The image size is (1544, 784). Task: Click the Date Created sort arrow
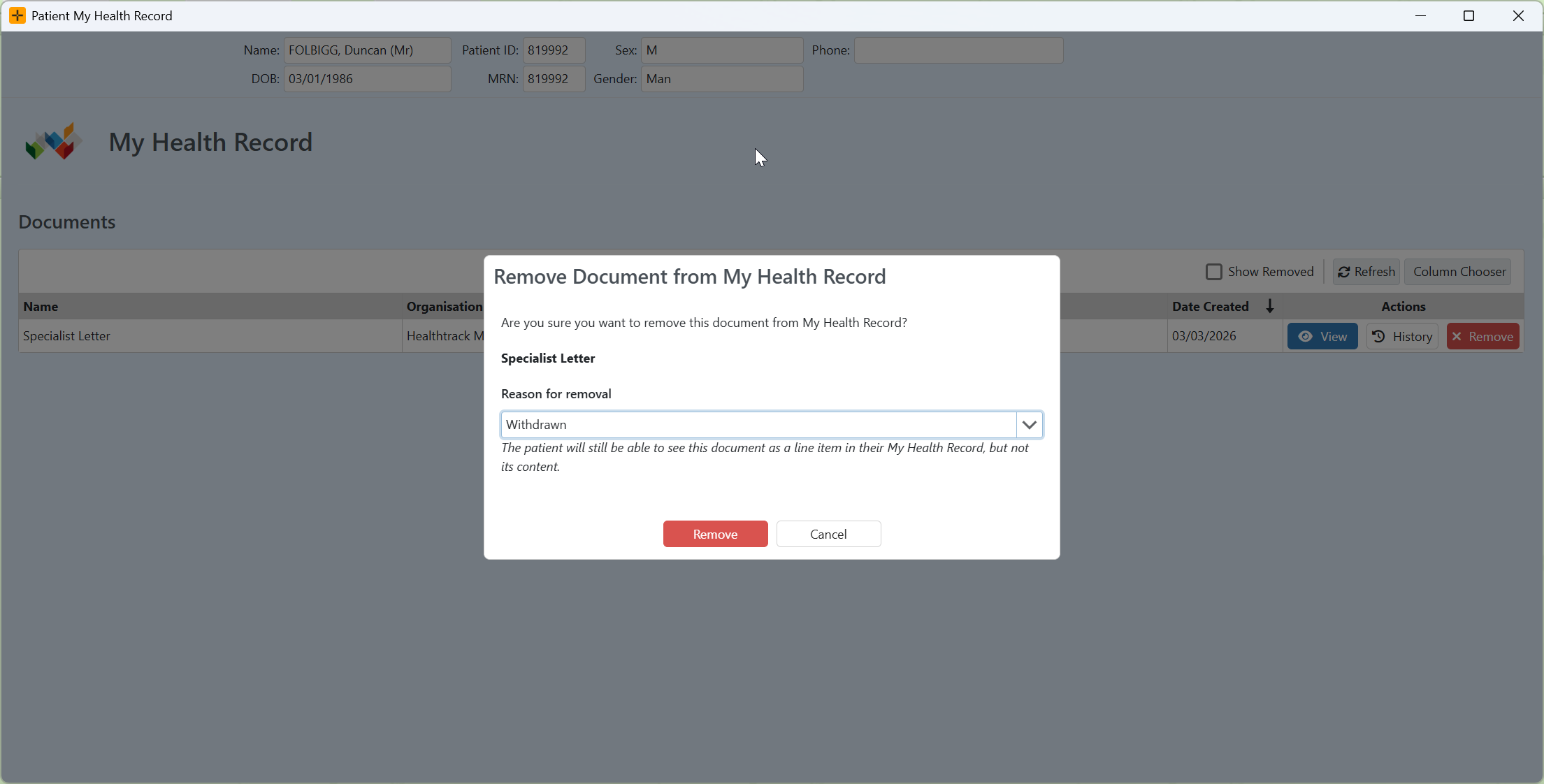pos(1270,306)
